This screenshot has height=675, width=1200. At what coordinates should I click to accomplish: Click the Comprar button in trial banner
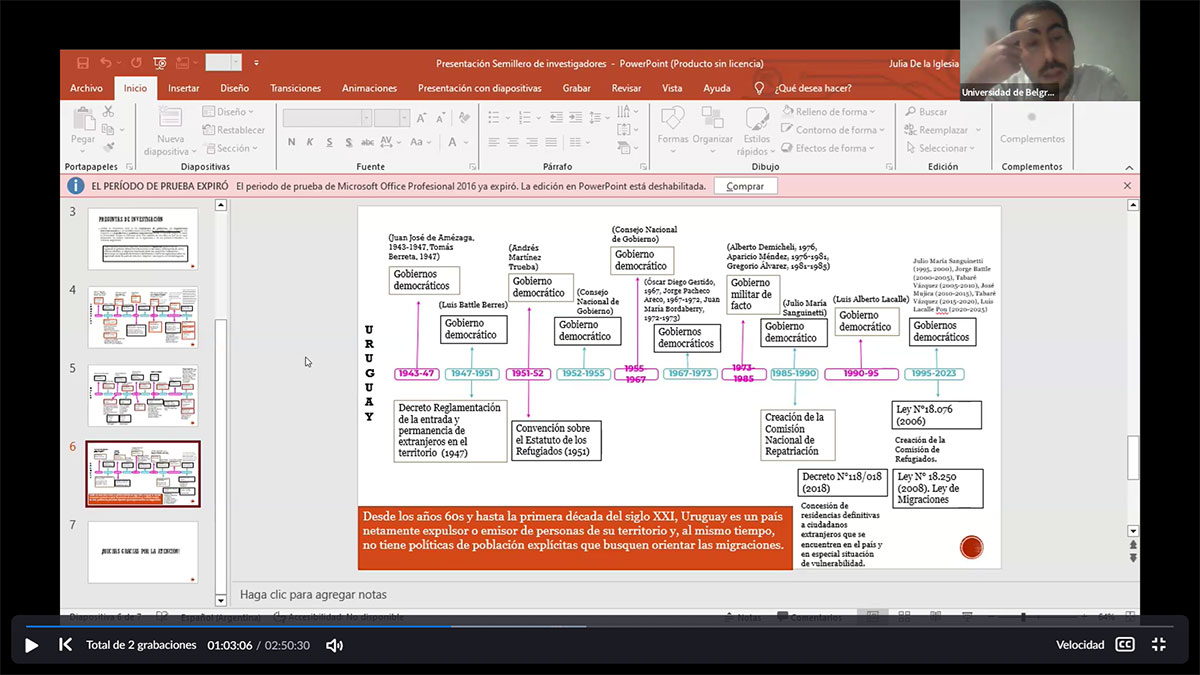point(745,186)
